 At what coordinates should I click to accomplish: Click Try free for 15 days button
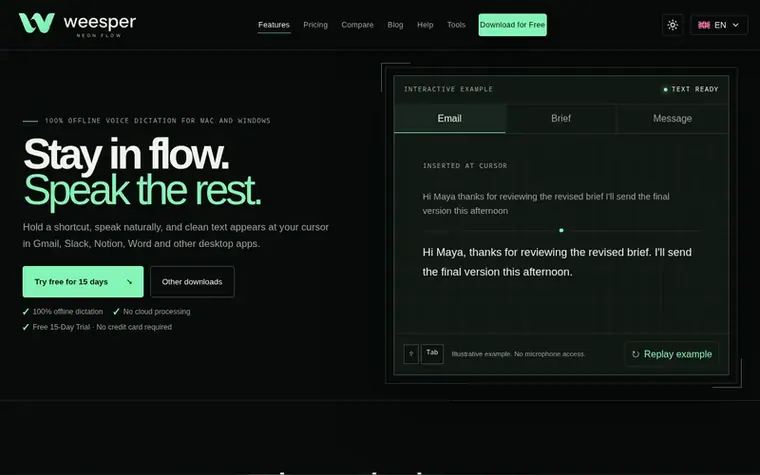click(x=83, y=282)
